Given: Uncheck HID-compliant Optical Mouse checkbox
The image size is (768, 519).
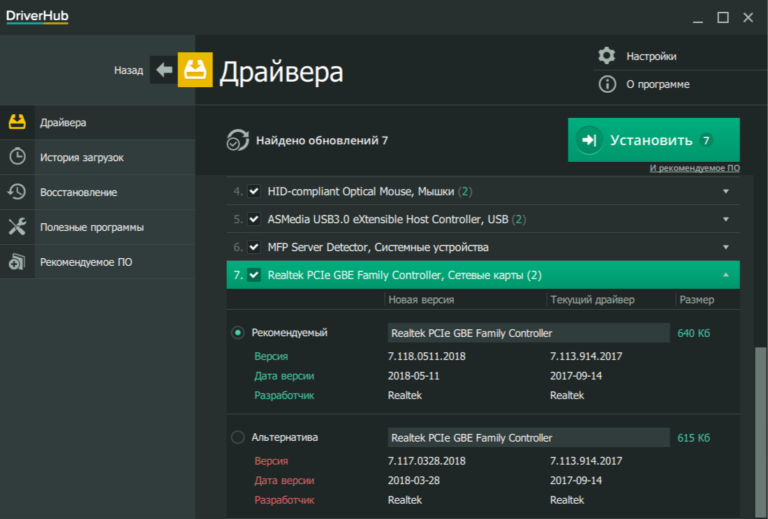Looking at the screenshot, I should (254, 191).
